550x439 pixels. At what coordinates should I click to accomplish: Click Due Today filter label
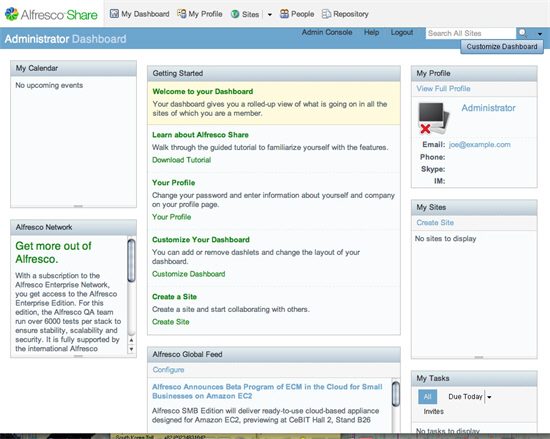465,397
